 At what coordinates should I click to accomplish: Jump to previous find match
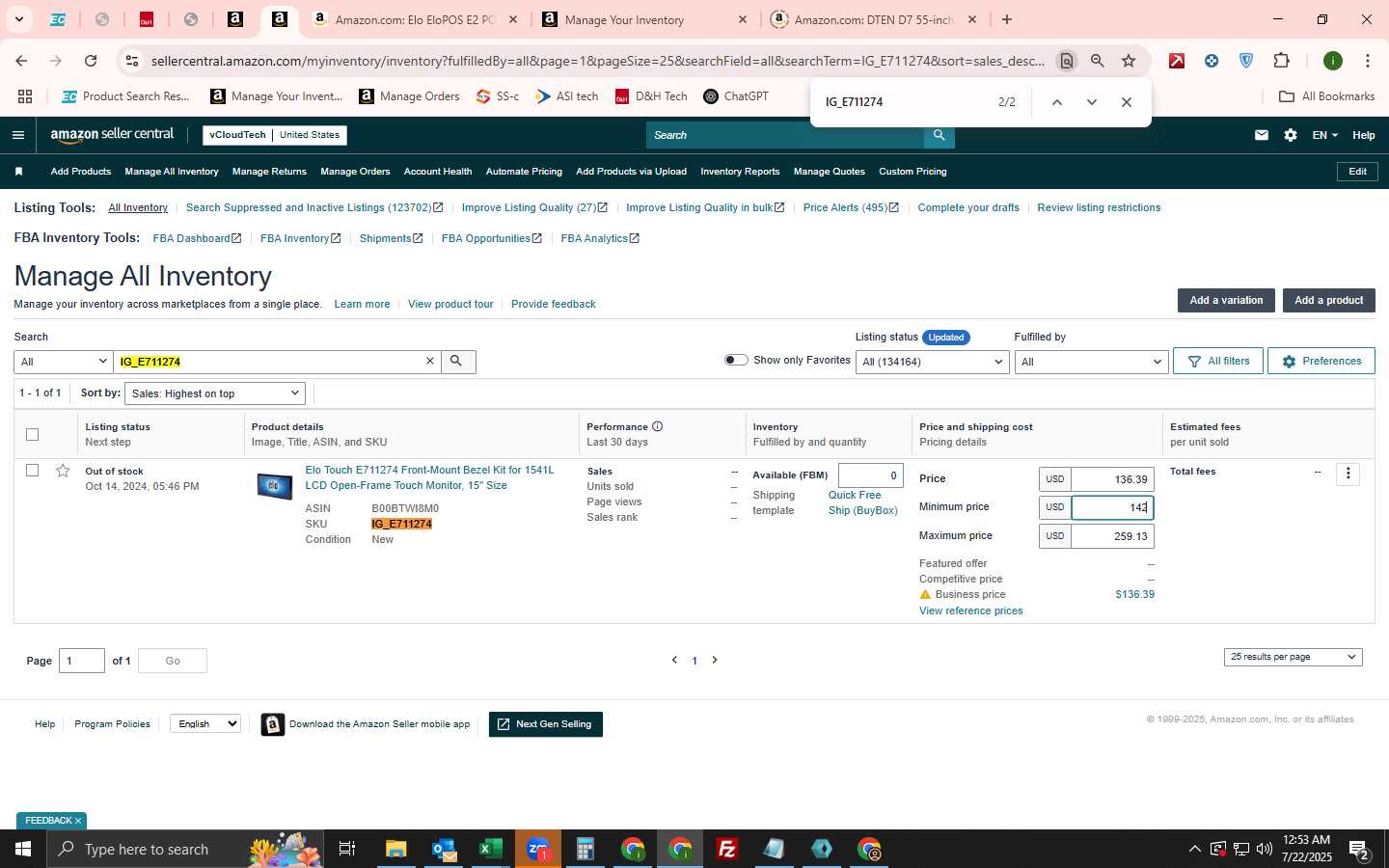click(1056, 102)
